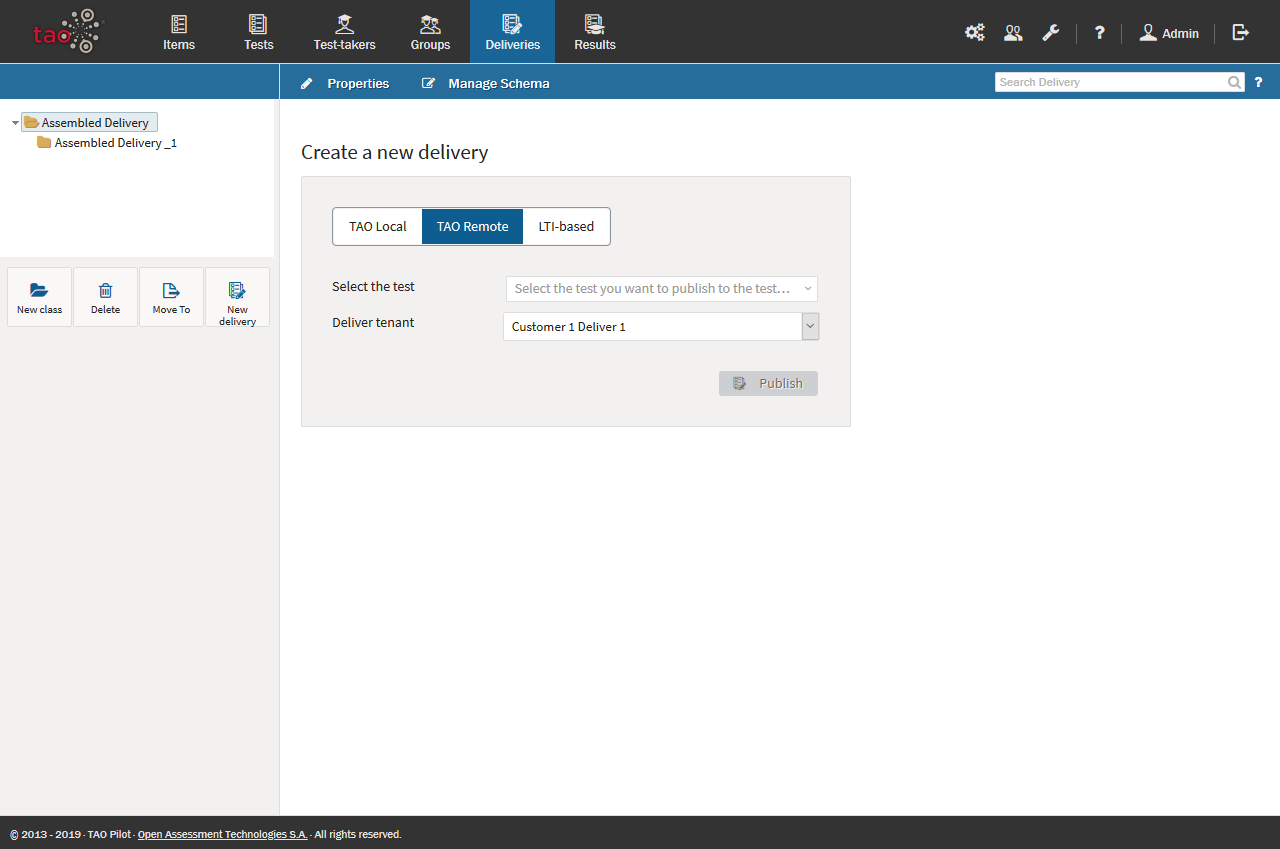Switch to LTI-based tab
This screenshot has height=849, width=1280.
pyautogui.click(x=566, y=226)
